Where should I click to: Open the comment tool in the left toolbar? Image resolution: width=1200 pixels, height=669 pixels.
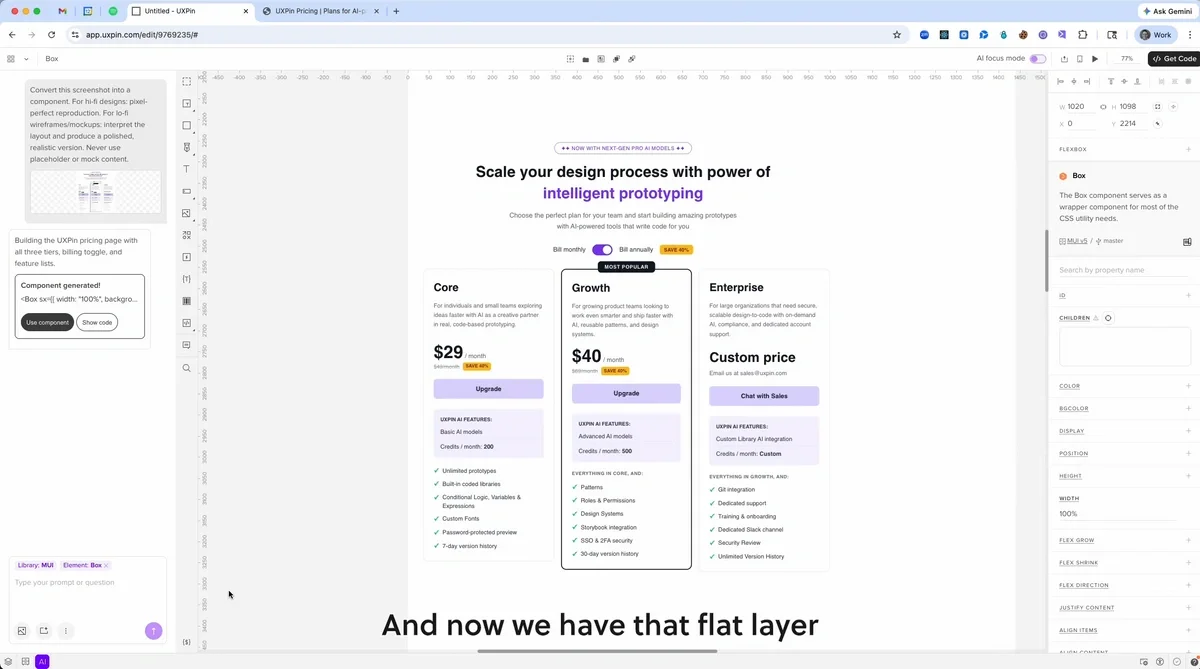coord(186,346)
